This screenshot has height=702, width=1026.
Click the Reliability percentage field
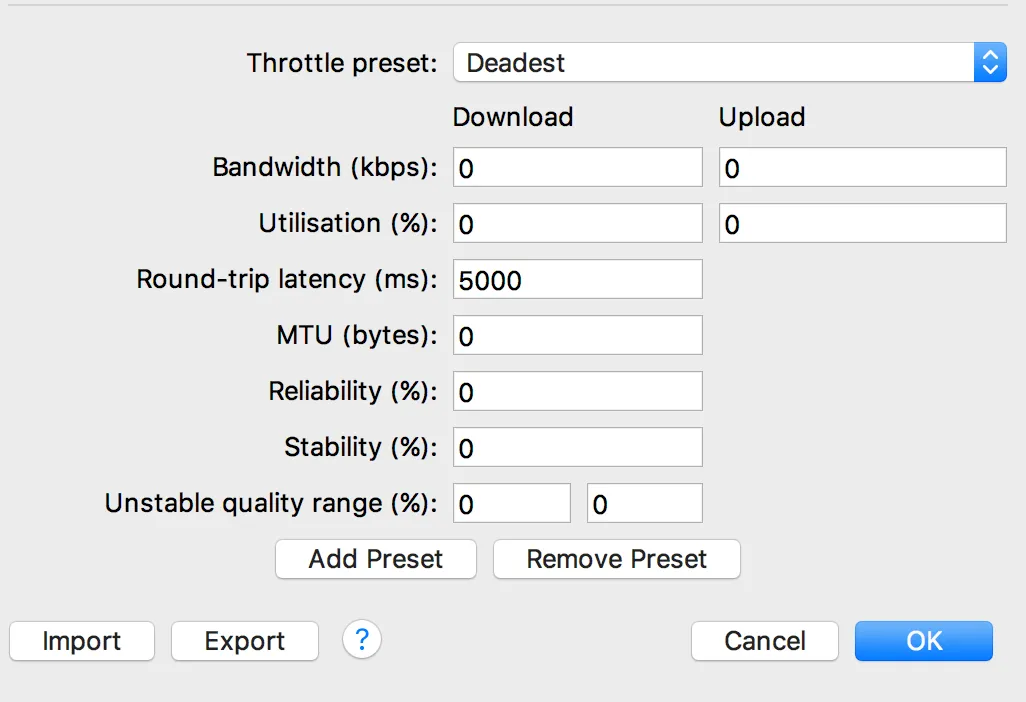click(577, 392)
